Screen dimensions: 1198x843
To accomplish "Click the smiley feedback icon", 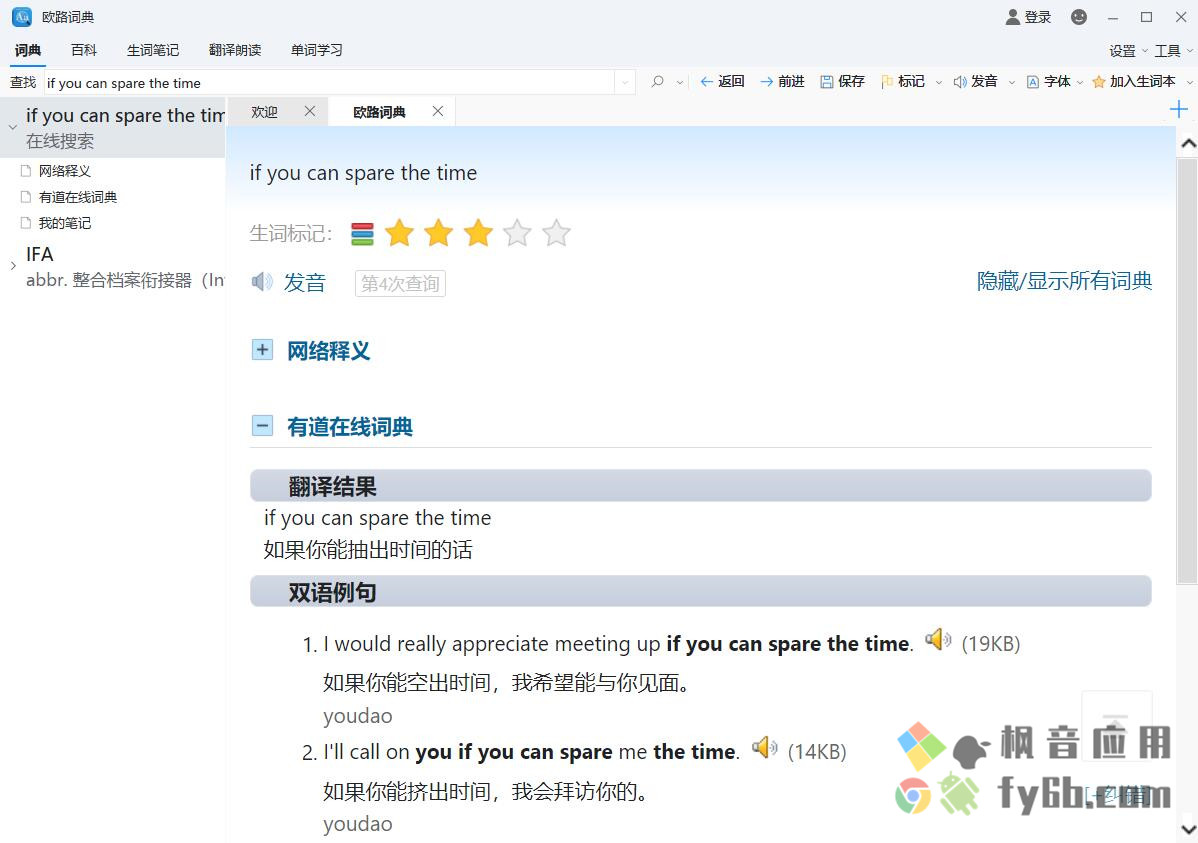I will click(1079, 17).
